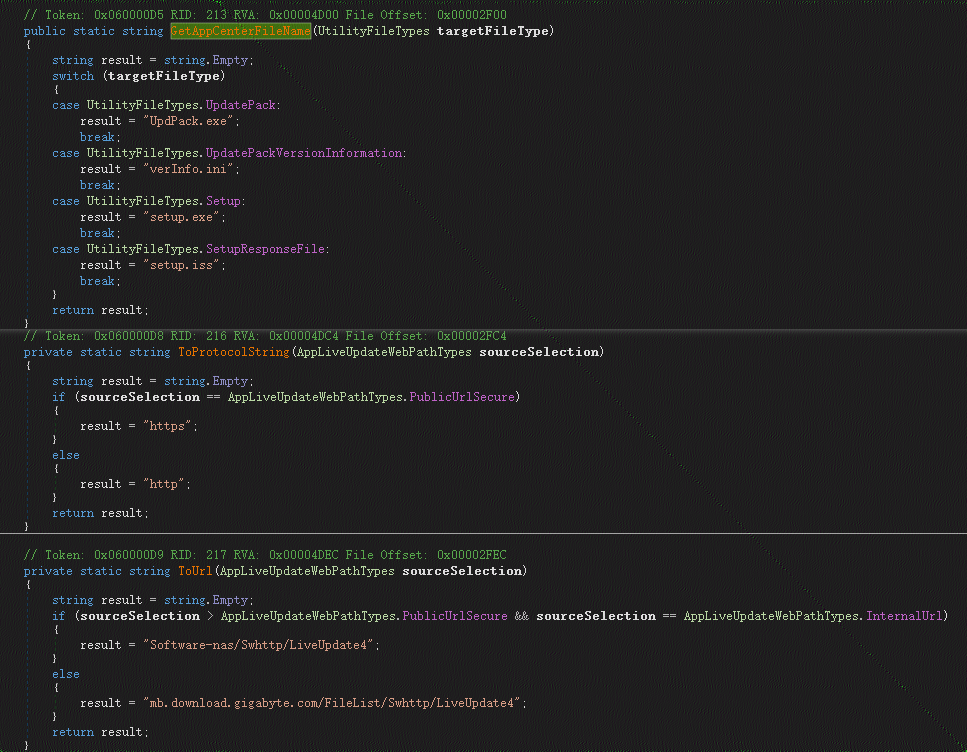Click the "setup.iss" string literal
Screen dimensions: 967x752
pyautogui.click(x=181, y=265)
